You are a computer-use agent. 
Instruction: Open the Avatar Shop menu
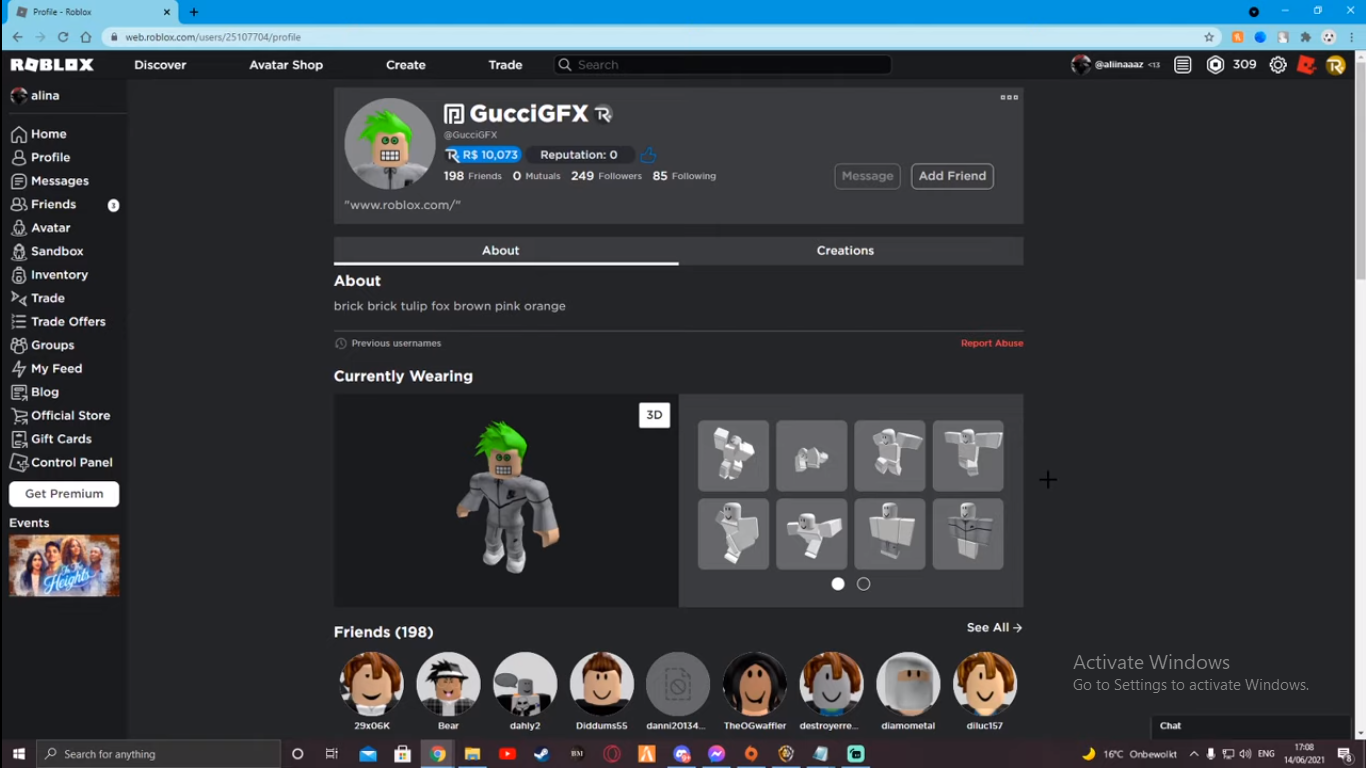coord(286,65)
